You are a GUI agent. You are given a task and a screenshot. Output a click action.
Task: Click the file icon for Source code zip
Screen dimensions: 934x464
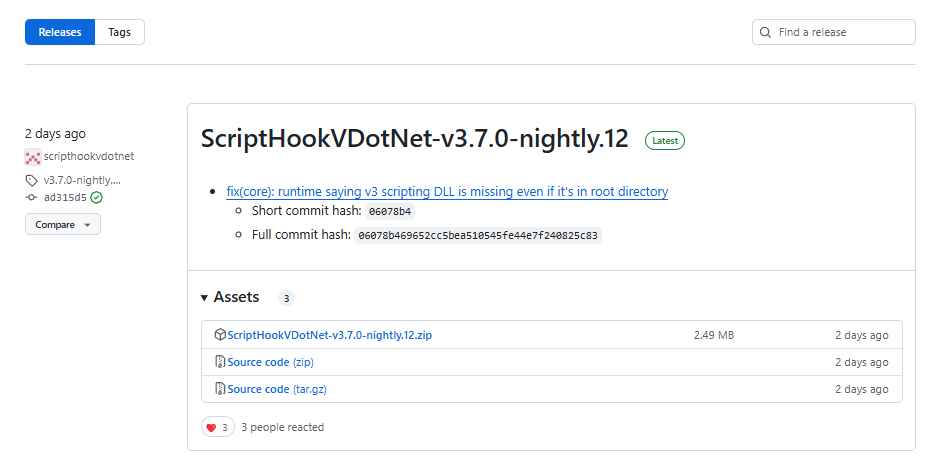point(220,362)
